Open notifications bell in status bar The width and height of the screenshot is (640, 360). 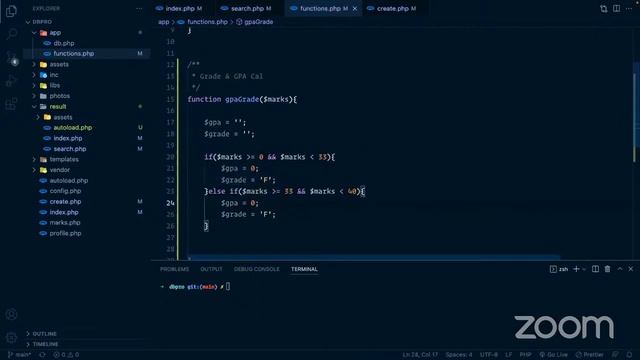(x=629, y=355)
